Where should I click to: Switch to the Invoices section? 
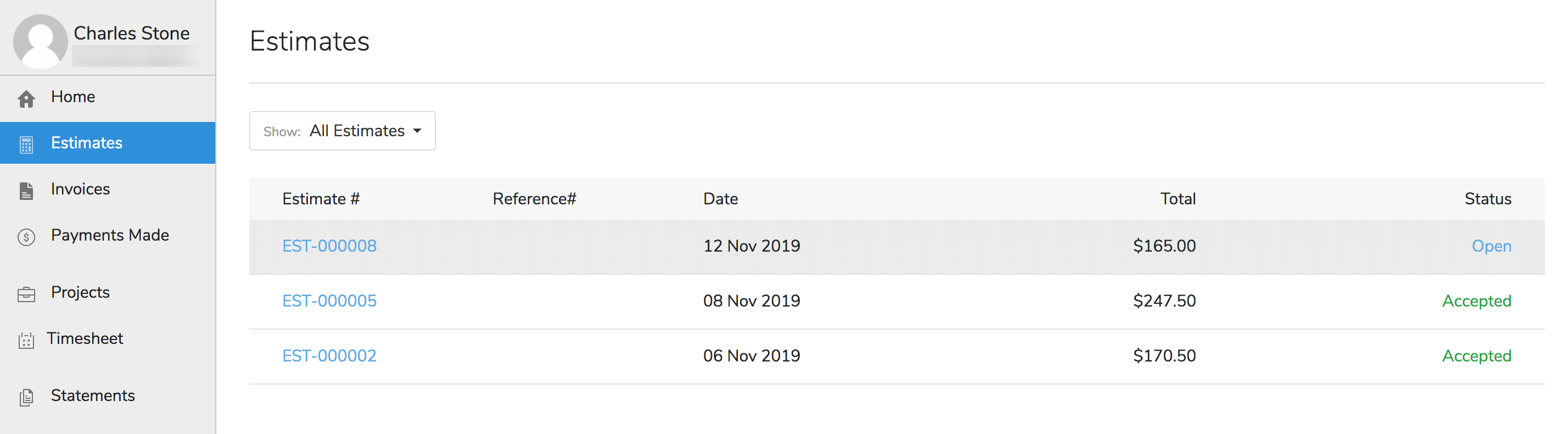[80, 188]
